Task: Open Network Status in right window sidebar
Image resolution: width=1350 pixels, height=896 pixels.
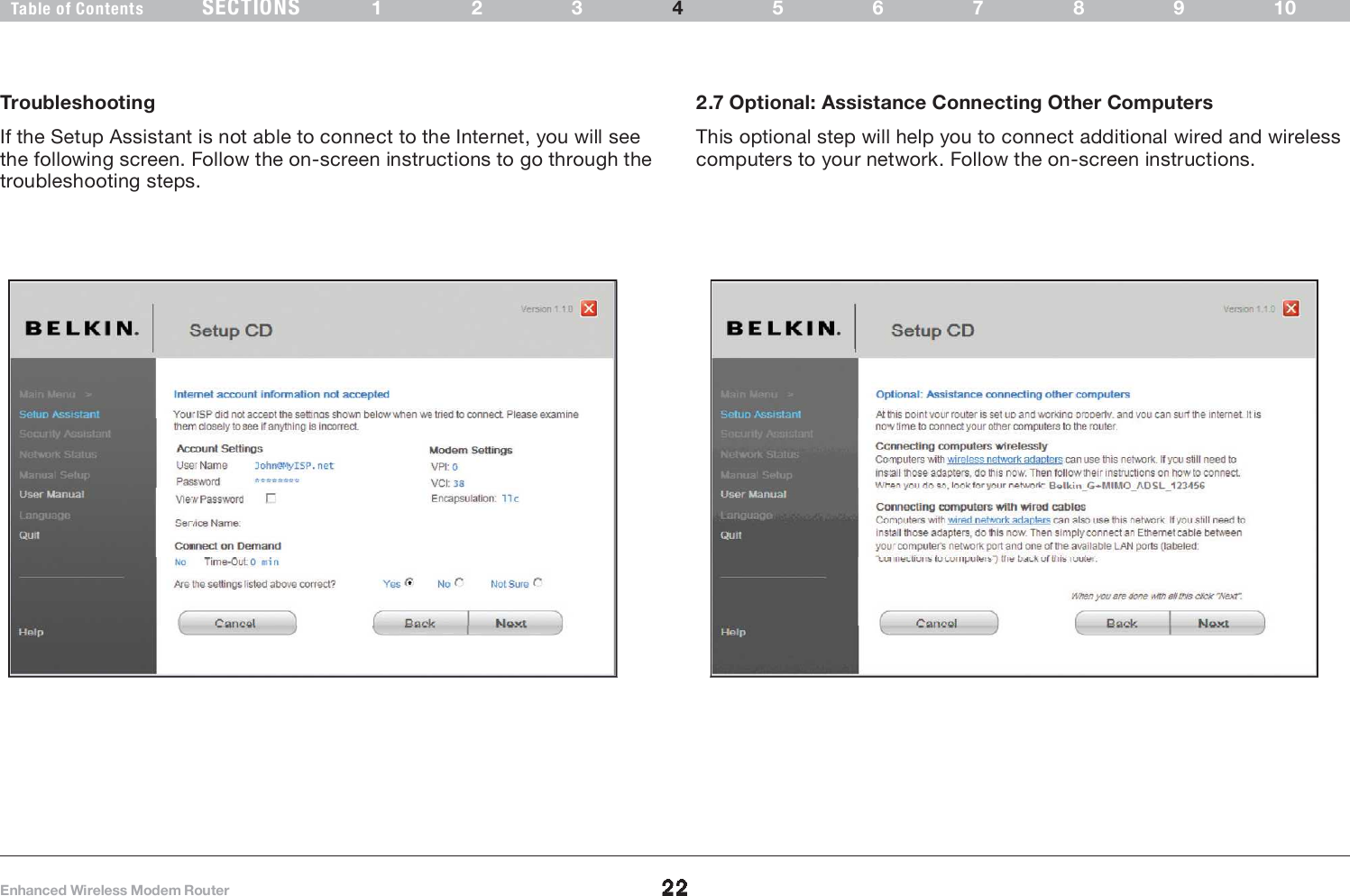Action: point(759,455)
